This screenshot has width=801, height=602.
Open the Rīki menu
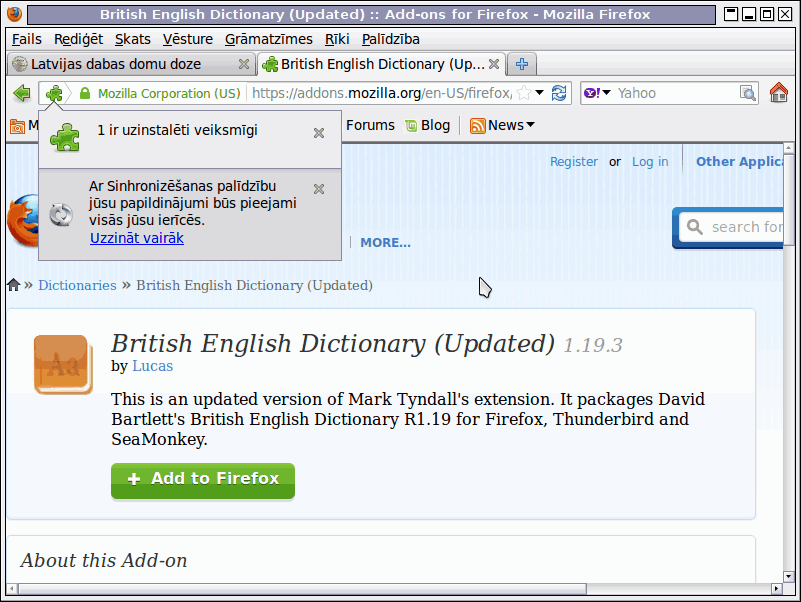337,39
